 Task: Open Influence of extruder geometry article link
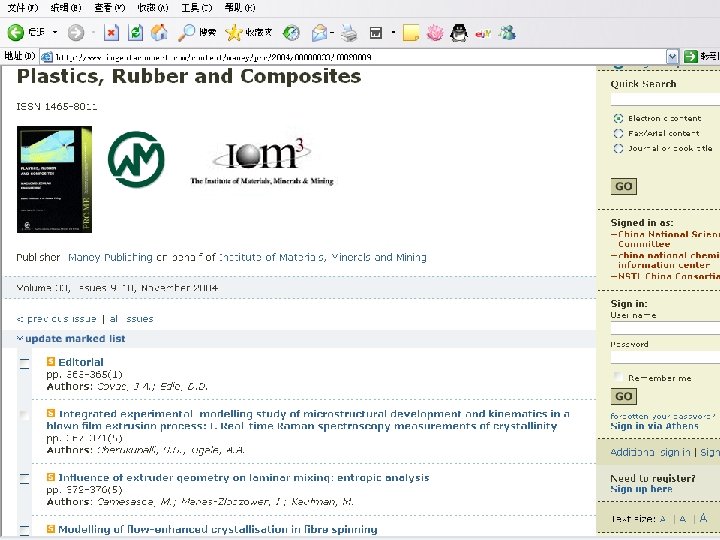pos(244,478)
